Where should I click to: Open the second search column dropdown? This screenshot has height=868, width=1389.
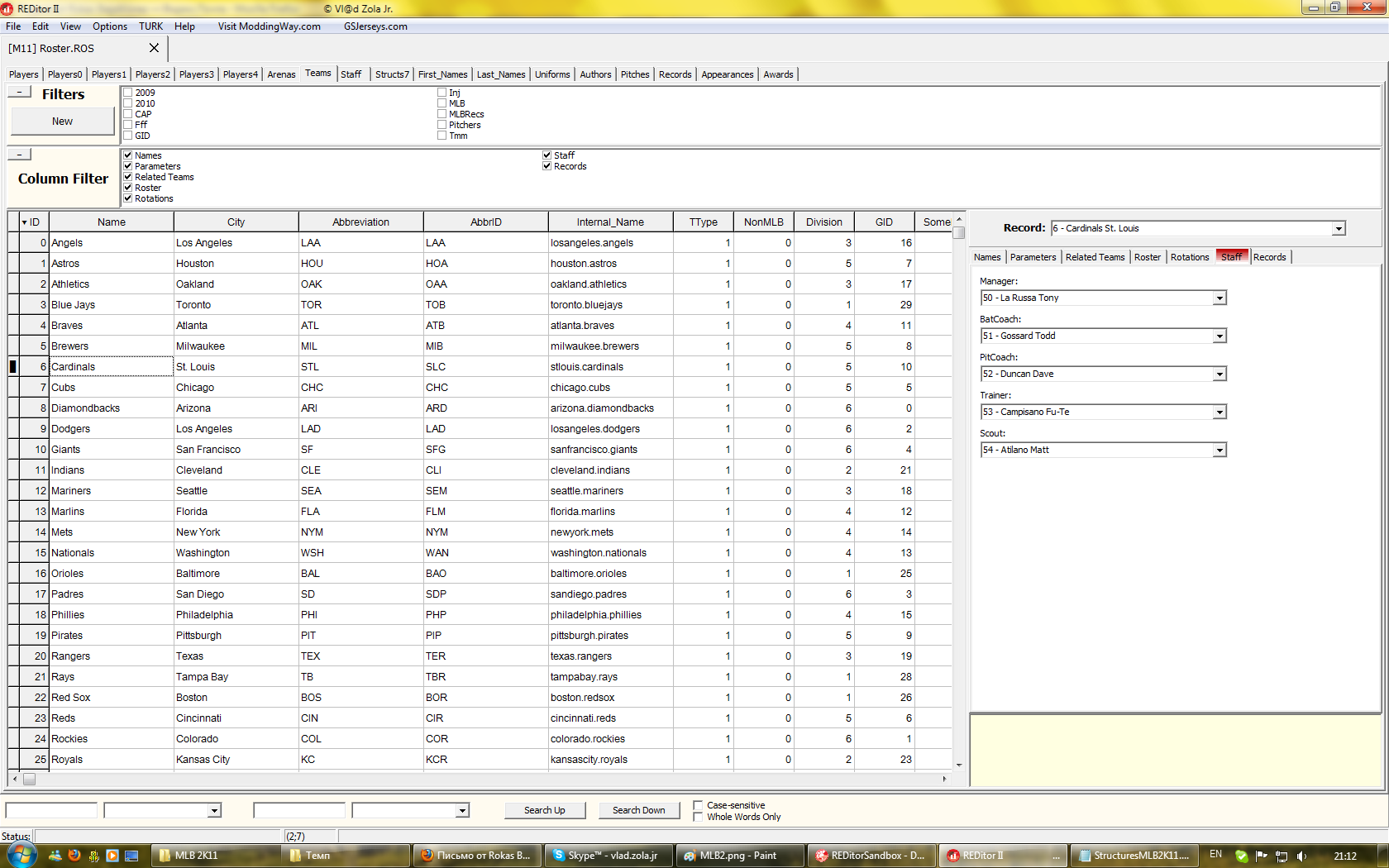[x=462, y=811]
